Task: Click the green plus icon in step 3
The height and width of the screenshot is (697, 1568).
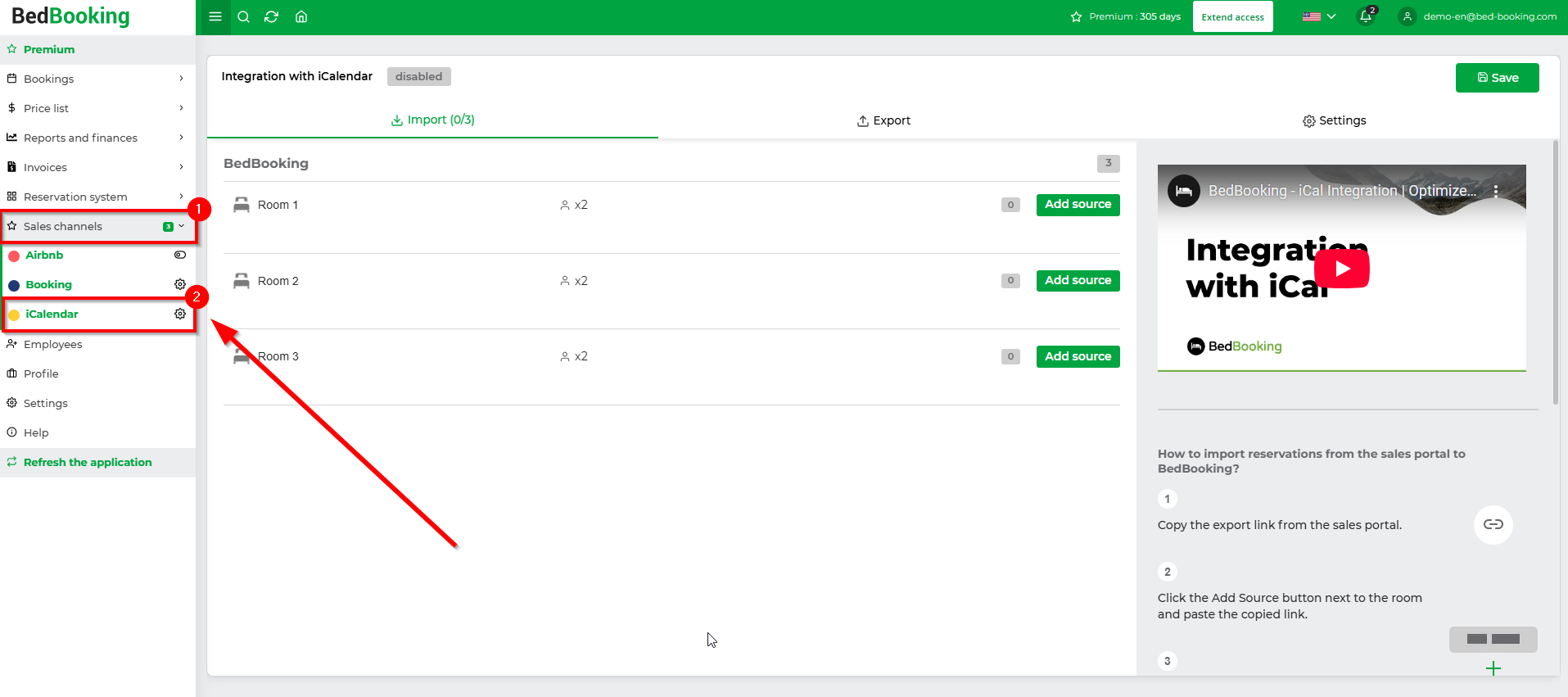Action: 1493,668
